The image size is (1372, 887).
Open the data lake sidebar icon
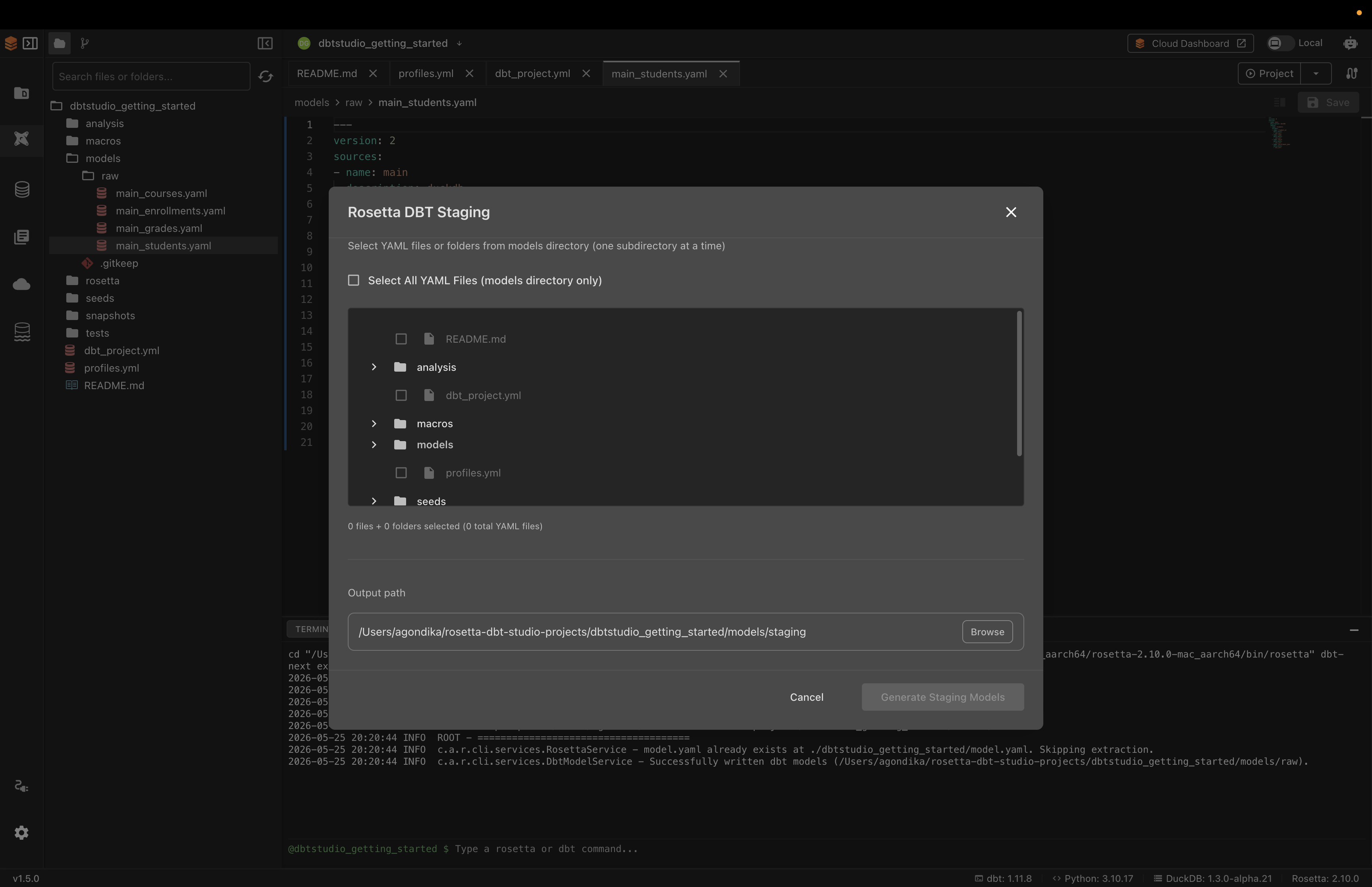22,332
